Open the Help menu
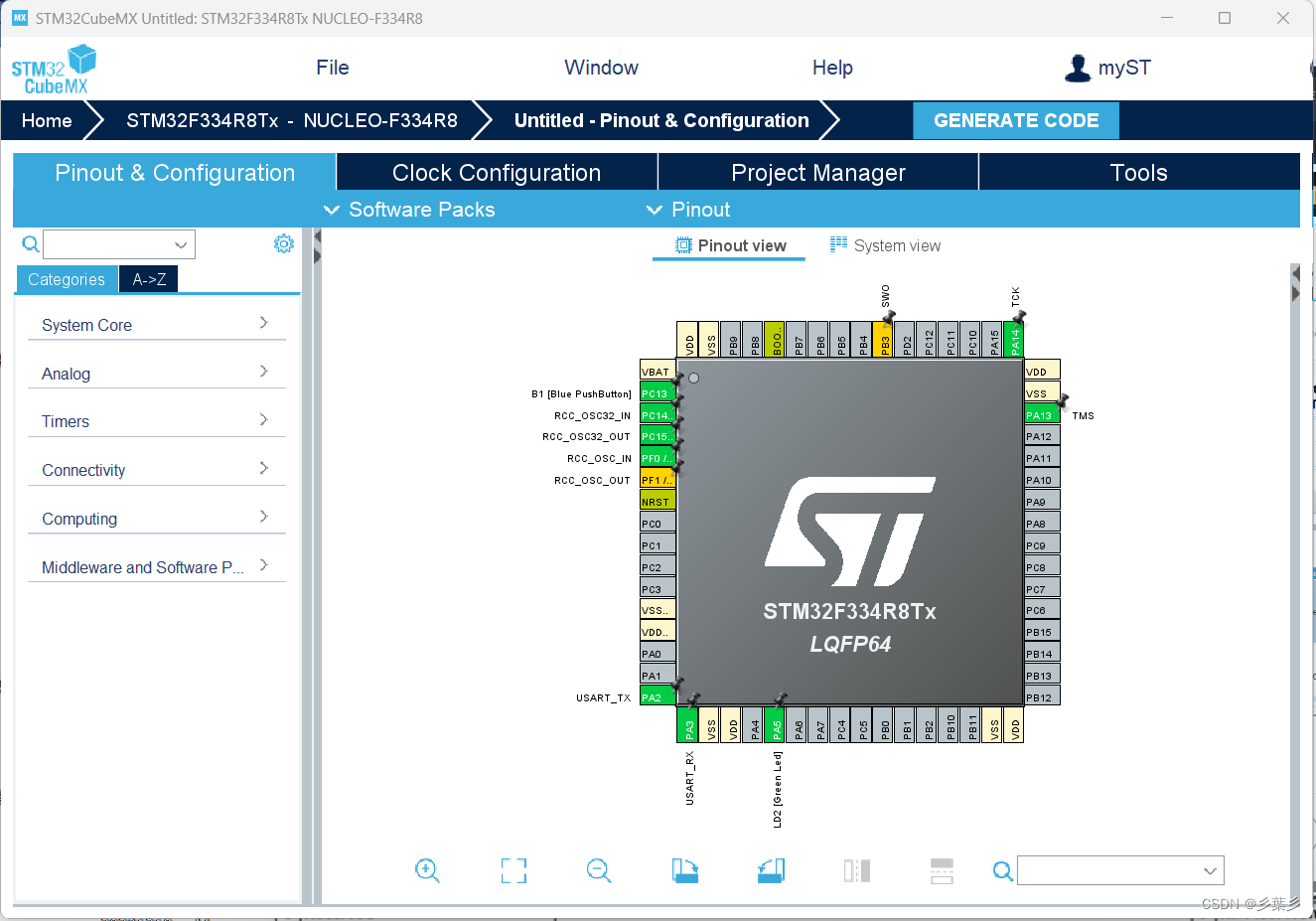The image size is (1316, 921). pos(832,68)
